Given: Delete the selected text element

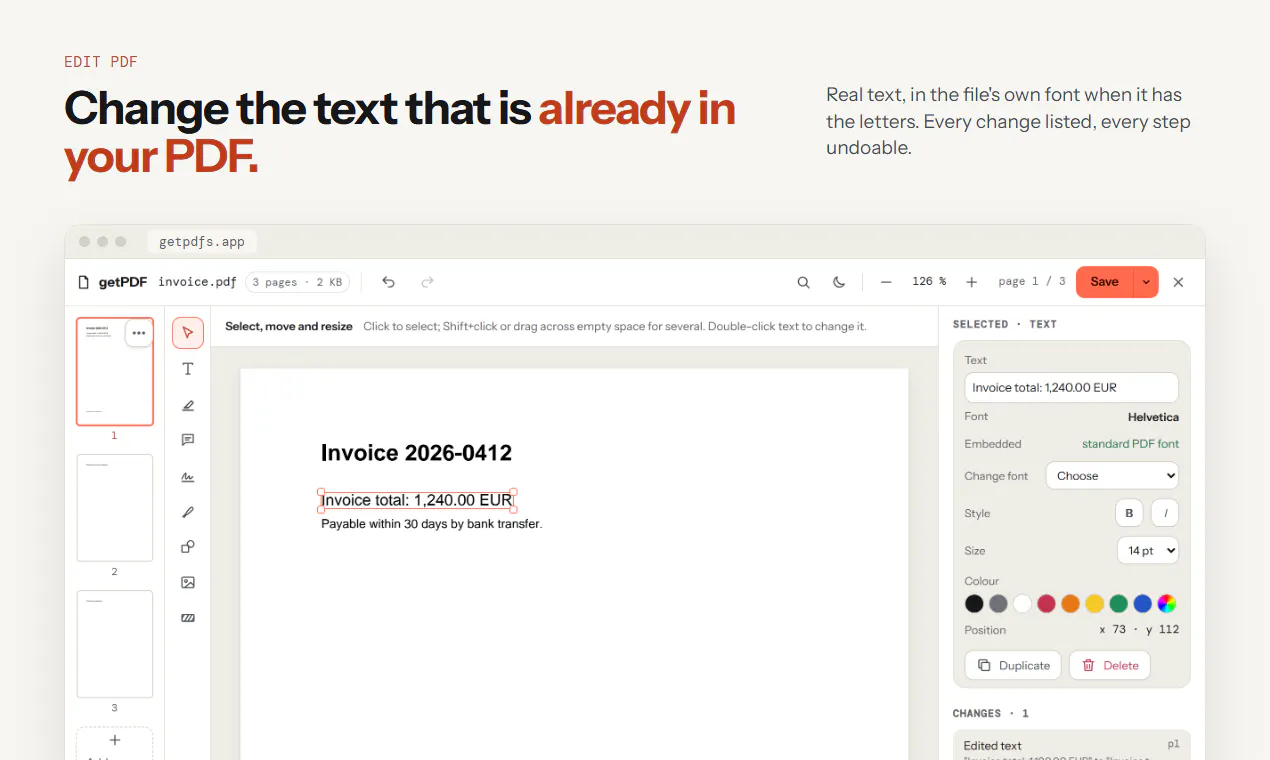Looking at the screenshot, I should tap(1110, 665).
